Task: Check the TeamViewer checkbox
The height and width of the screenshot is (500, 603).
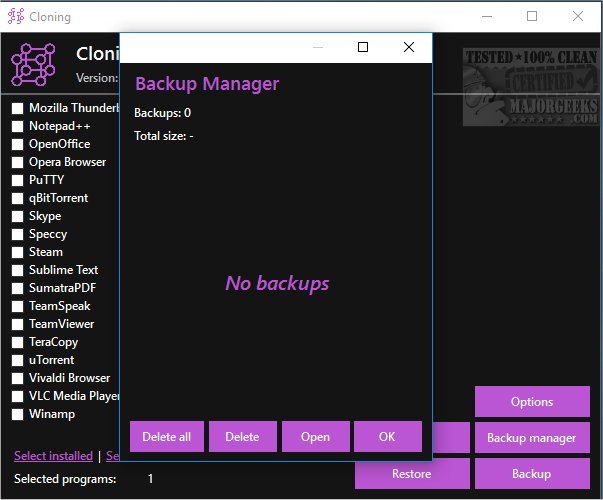Action: pos(17,325)
